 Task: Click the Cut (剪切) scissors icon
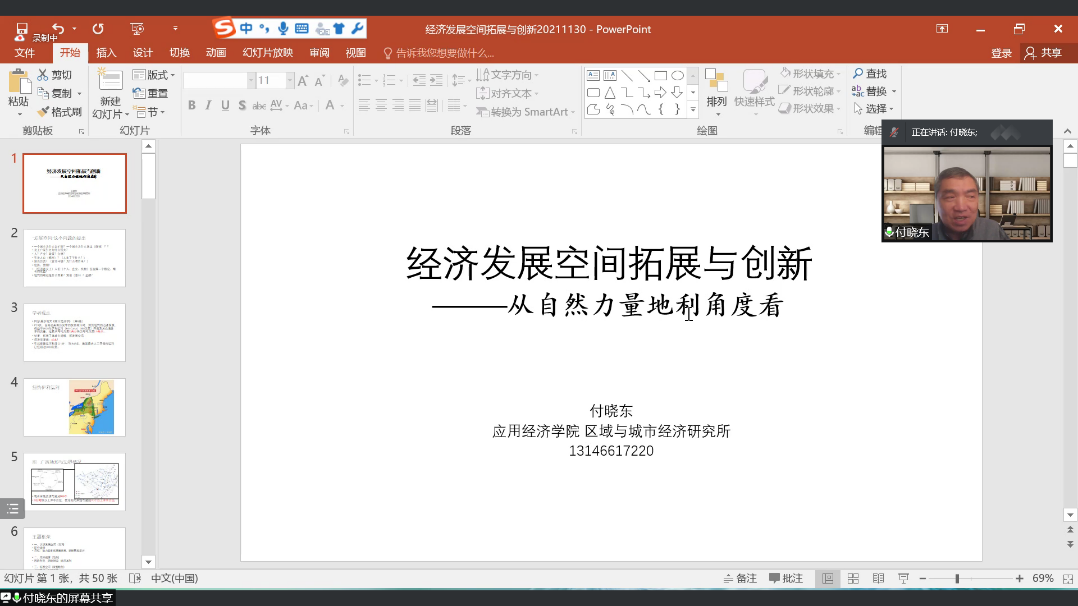click(x=44, y=75)
